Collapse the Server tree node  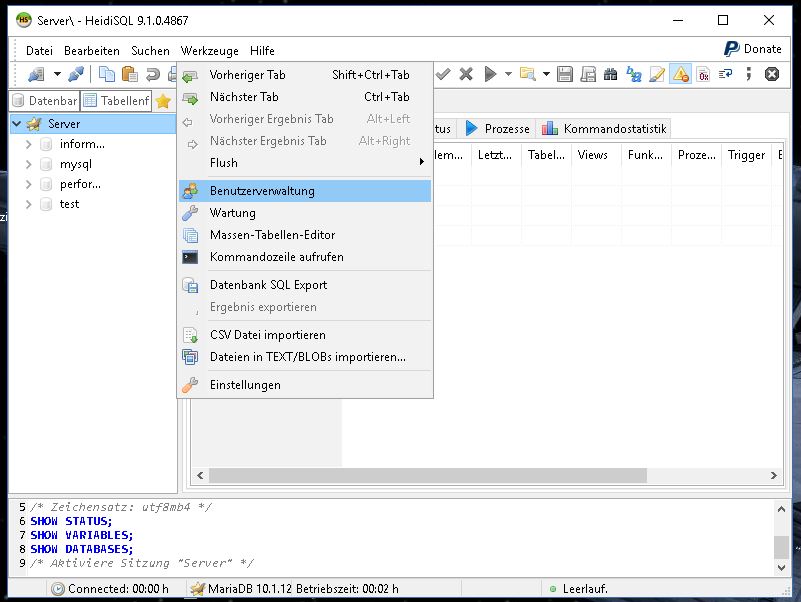coord(17,124)
